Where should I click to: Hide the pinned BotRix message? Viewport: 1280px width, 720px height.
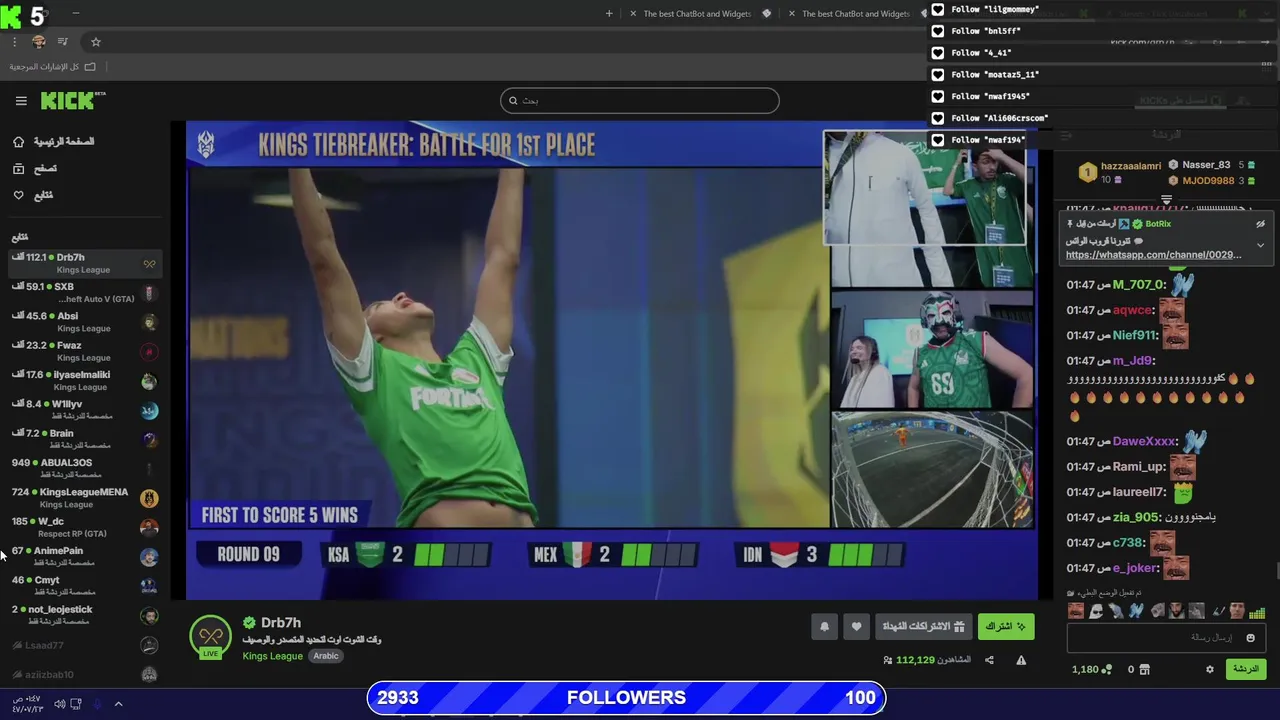tap(1260, 224)
